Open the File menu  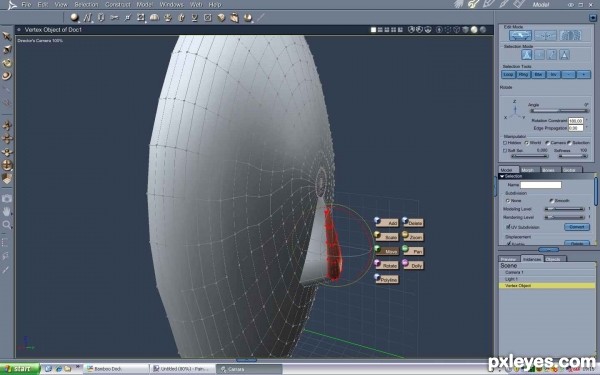tap(26, 5)
